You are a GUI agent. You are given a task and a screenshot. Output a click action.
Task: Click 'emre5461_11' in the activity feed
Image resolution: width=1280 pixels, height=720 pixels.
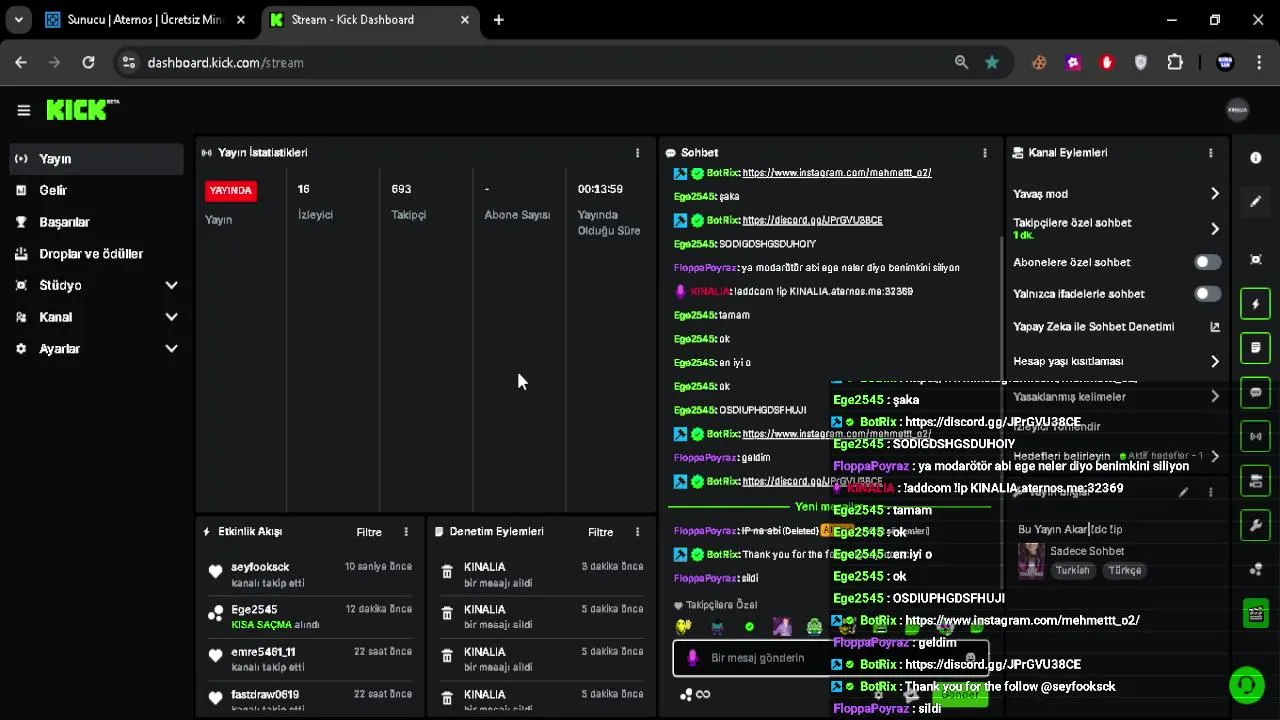point(263,652)
